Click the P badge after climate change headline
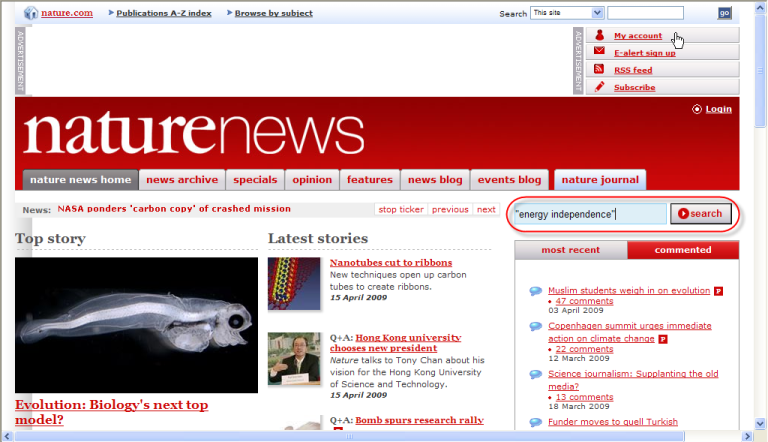 point(663,339)
